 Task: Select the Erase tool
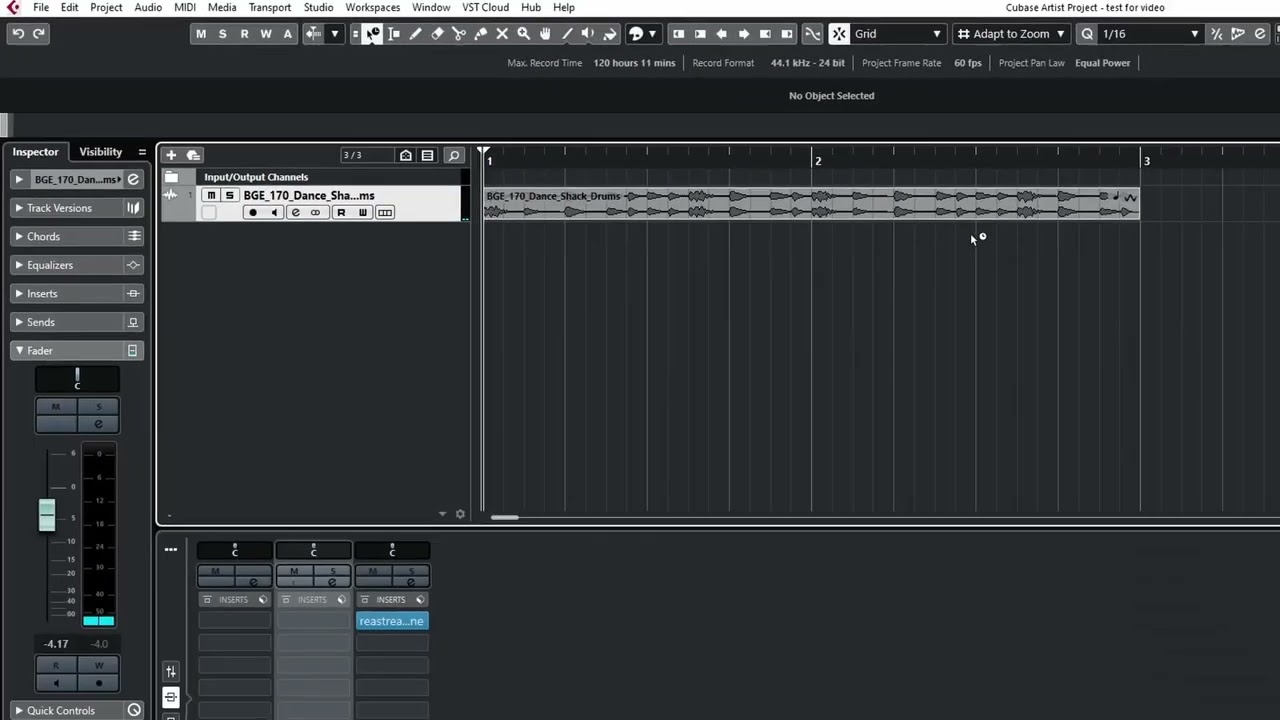[437, 34]
